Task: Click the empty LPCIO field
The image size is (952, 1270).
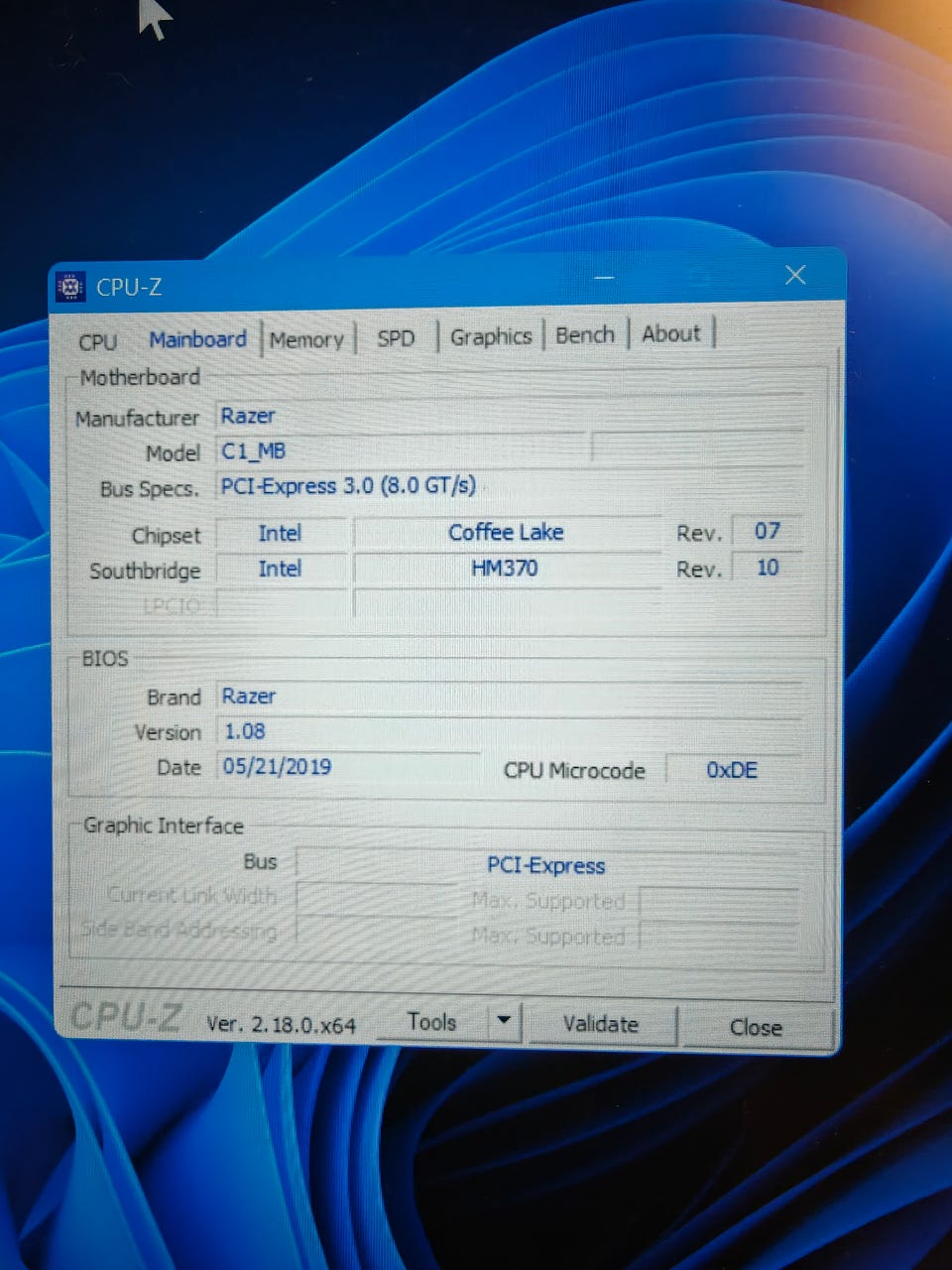Action: (x=281, y=604)
